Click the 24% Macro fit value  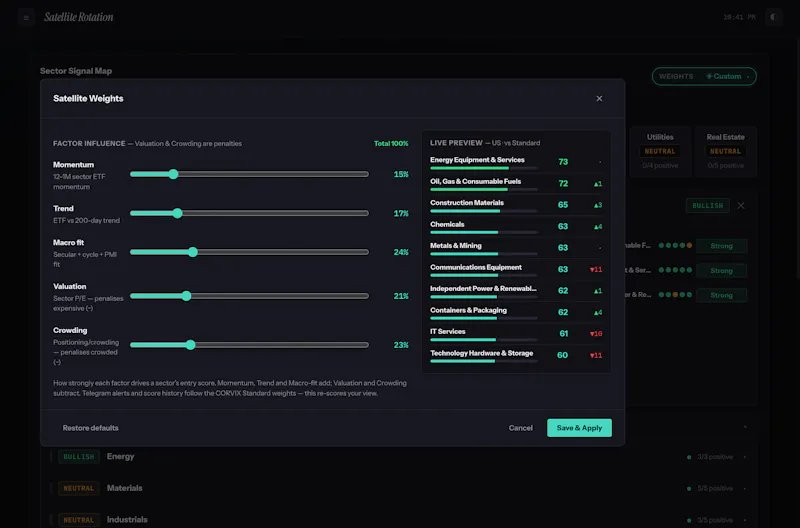401,252
